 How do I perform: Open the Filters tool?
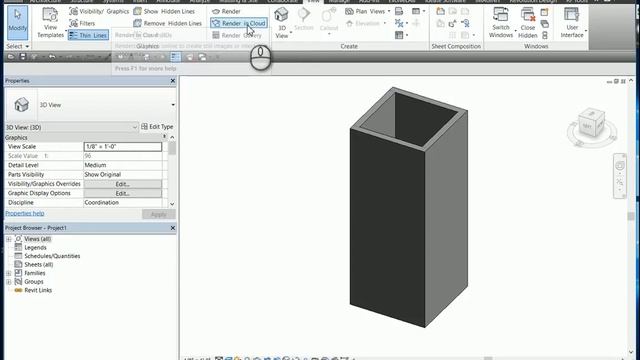tap(82, 23)
